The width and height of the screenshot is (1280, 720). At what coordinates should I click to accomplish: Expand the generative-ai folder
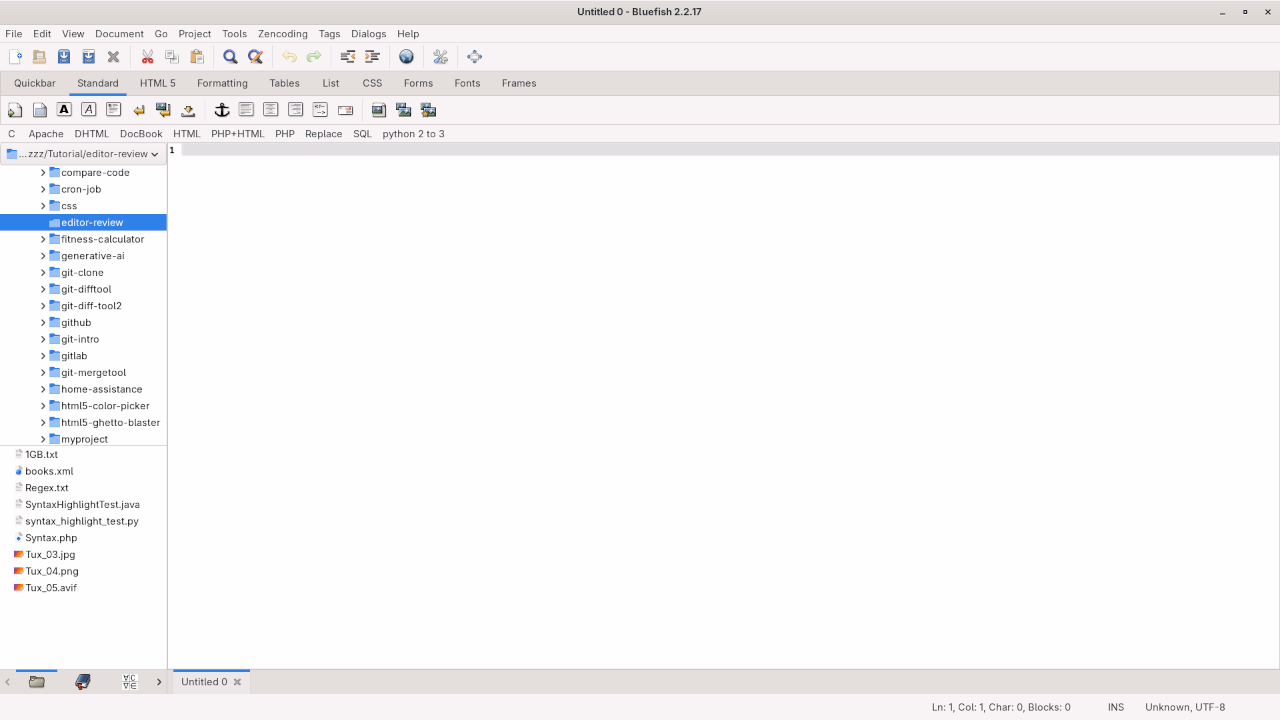click(x=43, y=256)
